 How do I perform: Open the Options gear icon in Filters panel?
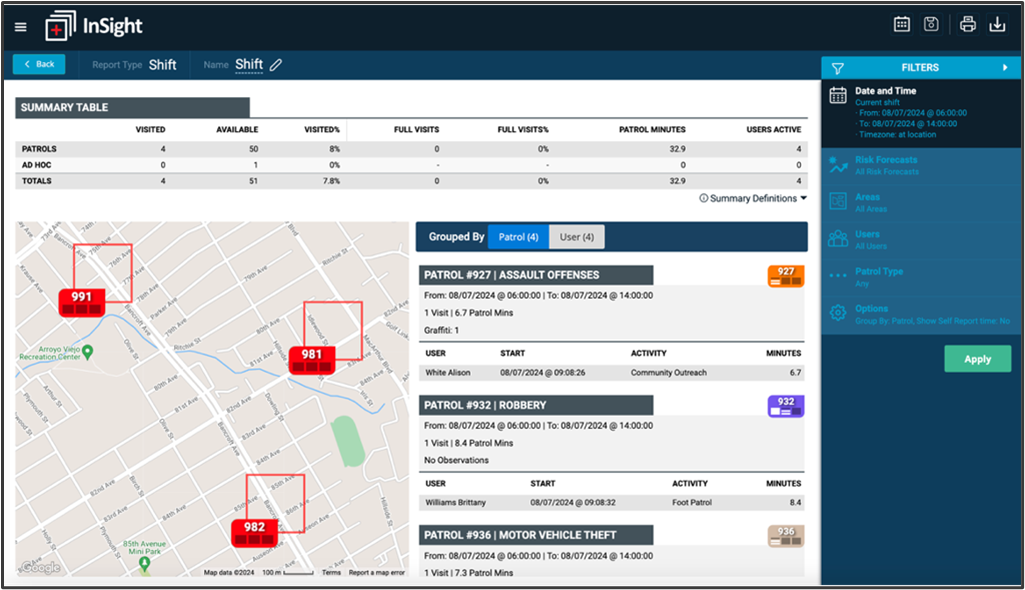(837, 312)
